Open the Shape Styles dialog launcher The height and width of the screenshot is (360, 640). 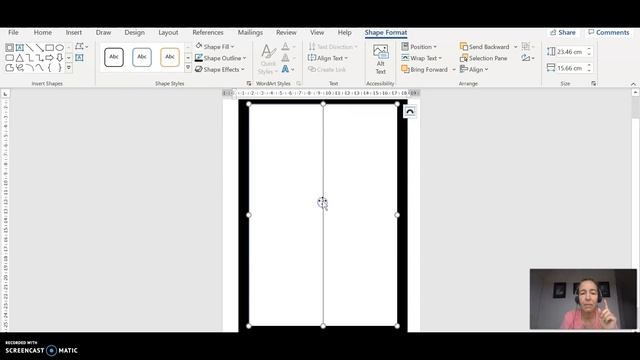249,83
